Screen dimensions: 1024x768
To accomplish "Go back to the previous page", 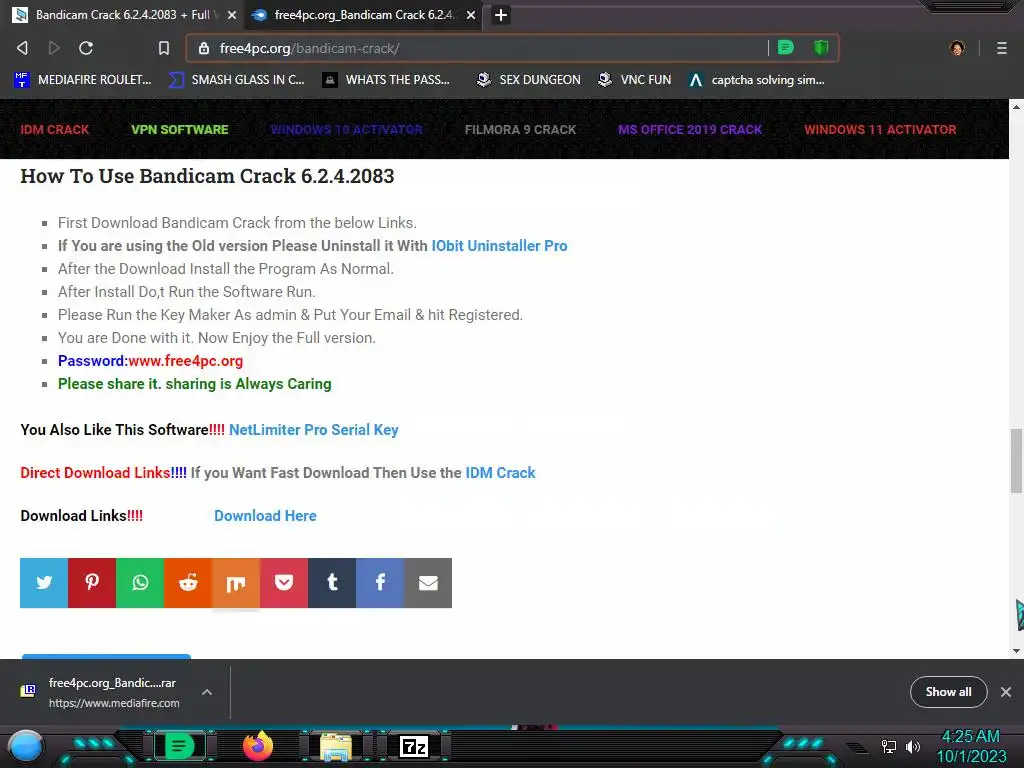I will tap(22, 48).
